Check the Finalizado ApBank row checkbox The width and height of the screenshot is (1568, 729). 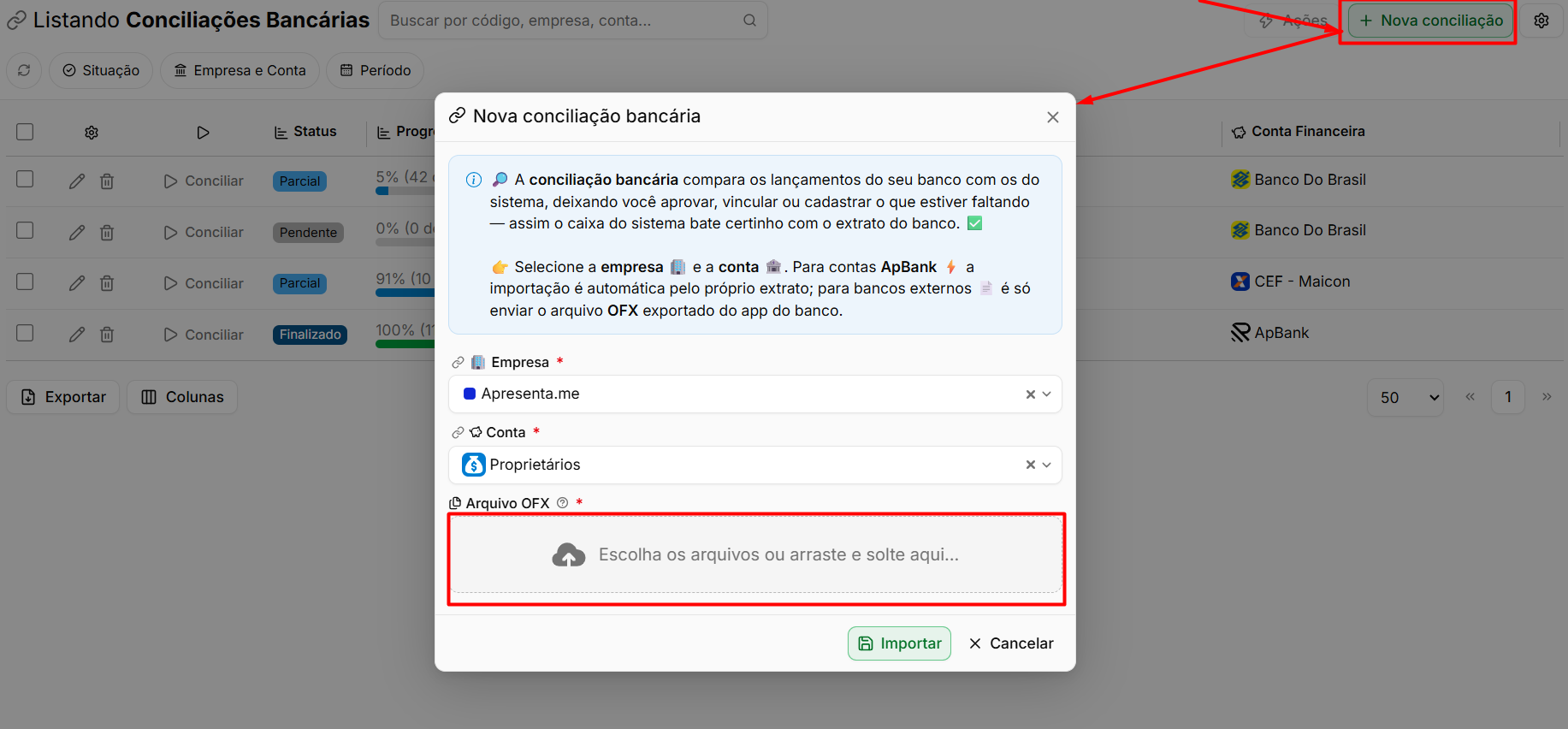25,333
